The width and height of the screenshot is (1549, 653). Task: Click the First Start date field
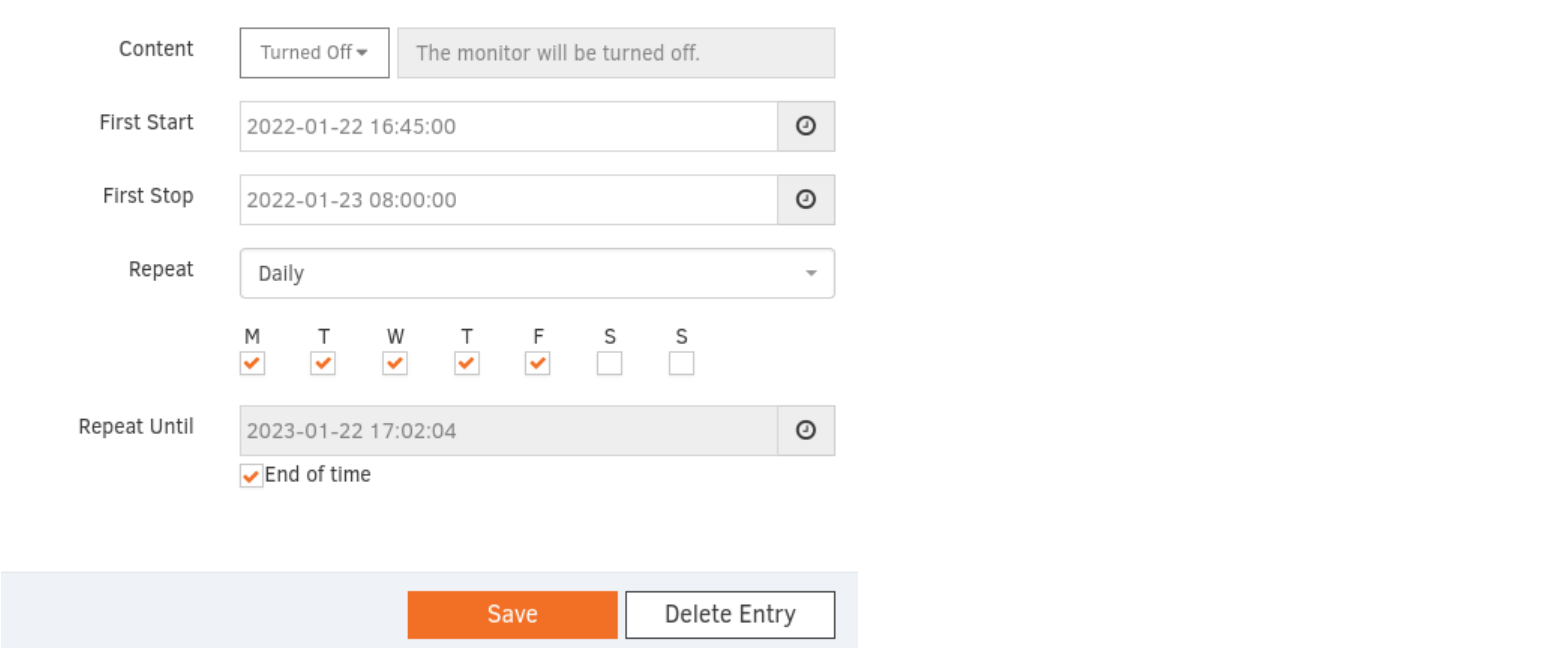(500, 126)
